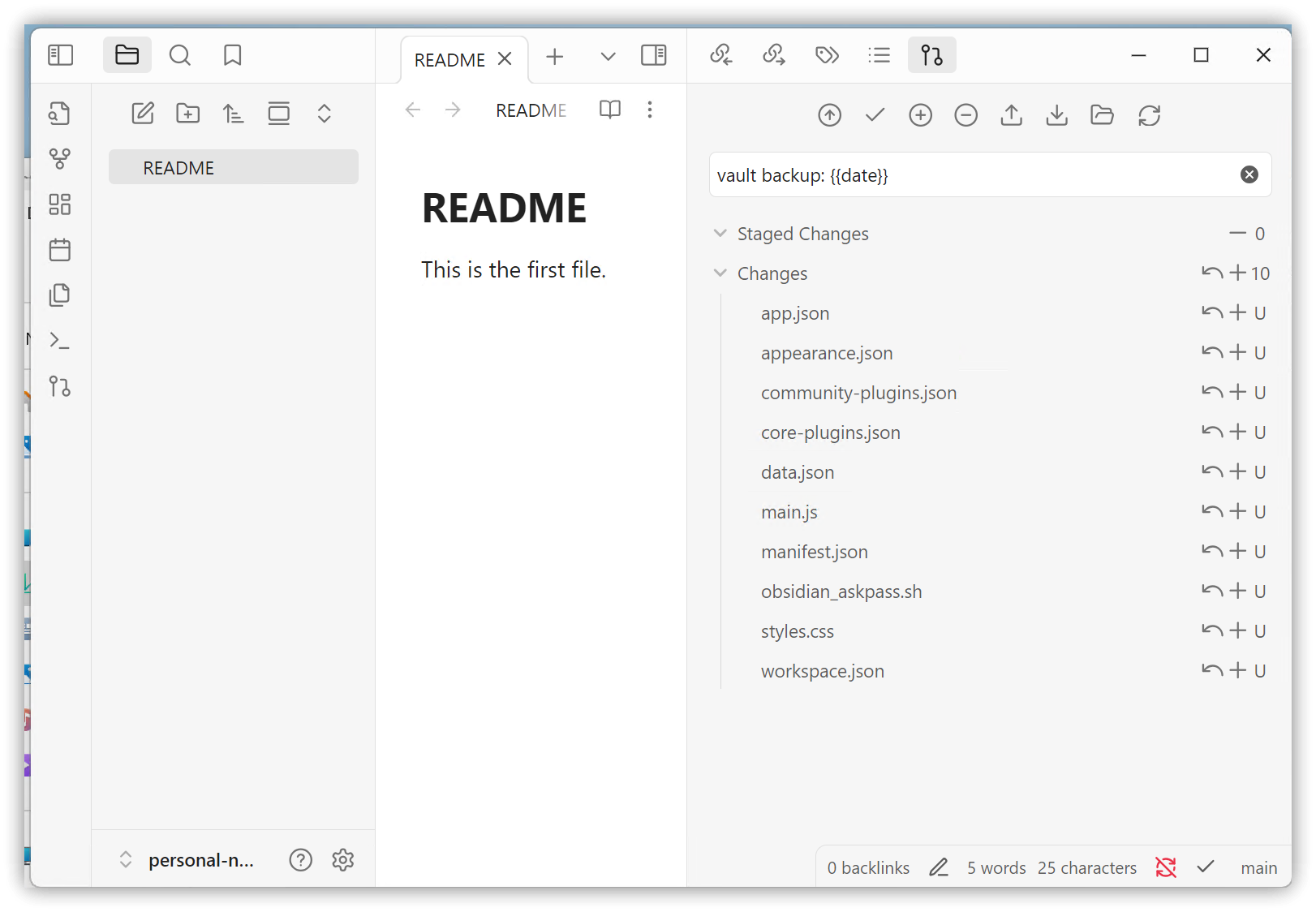This screenshot has width=1316, height=912.
Task: Click the auto-reveal current file icon
Action: [x=279, y=114]
